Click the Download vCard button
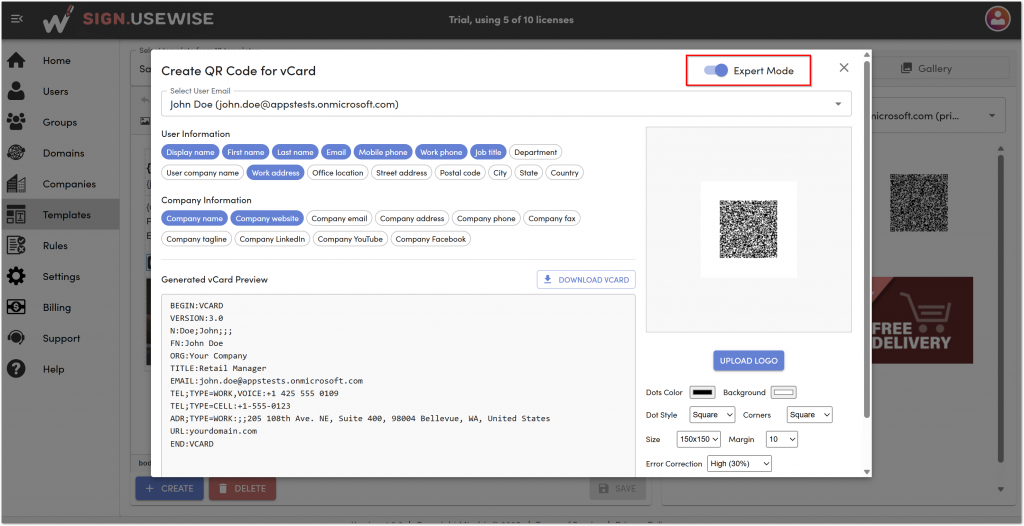Viewport: 1024px width, 526px height. (586, 280)
